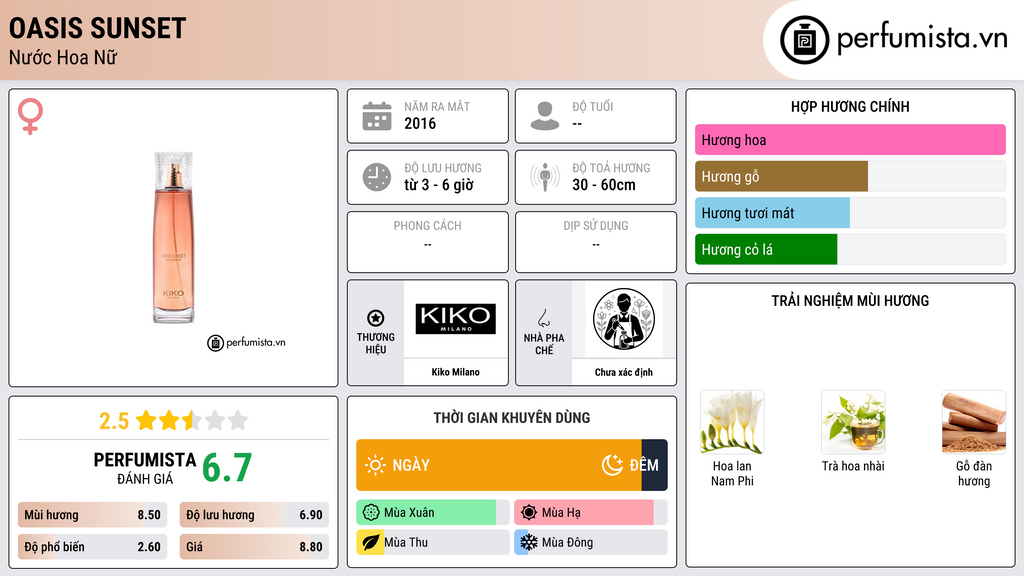This screenshot has width=1024, height=576.
Task: Click the perfumista.vn site name in header
Action: (922, 38)
